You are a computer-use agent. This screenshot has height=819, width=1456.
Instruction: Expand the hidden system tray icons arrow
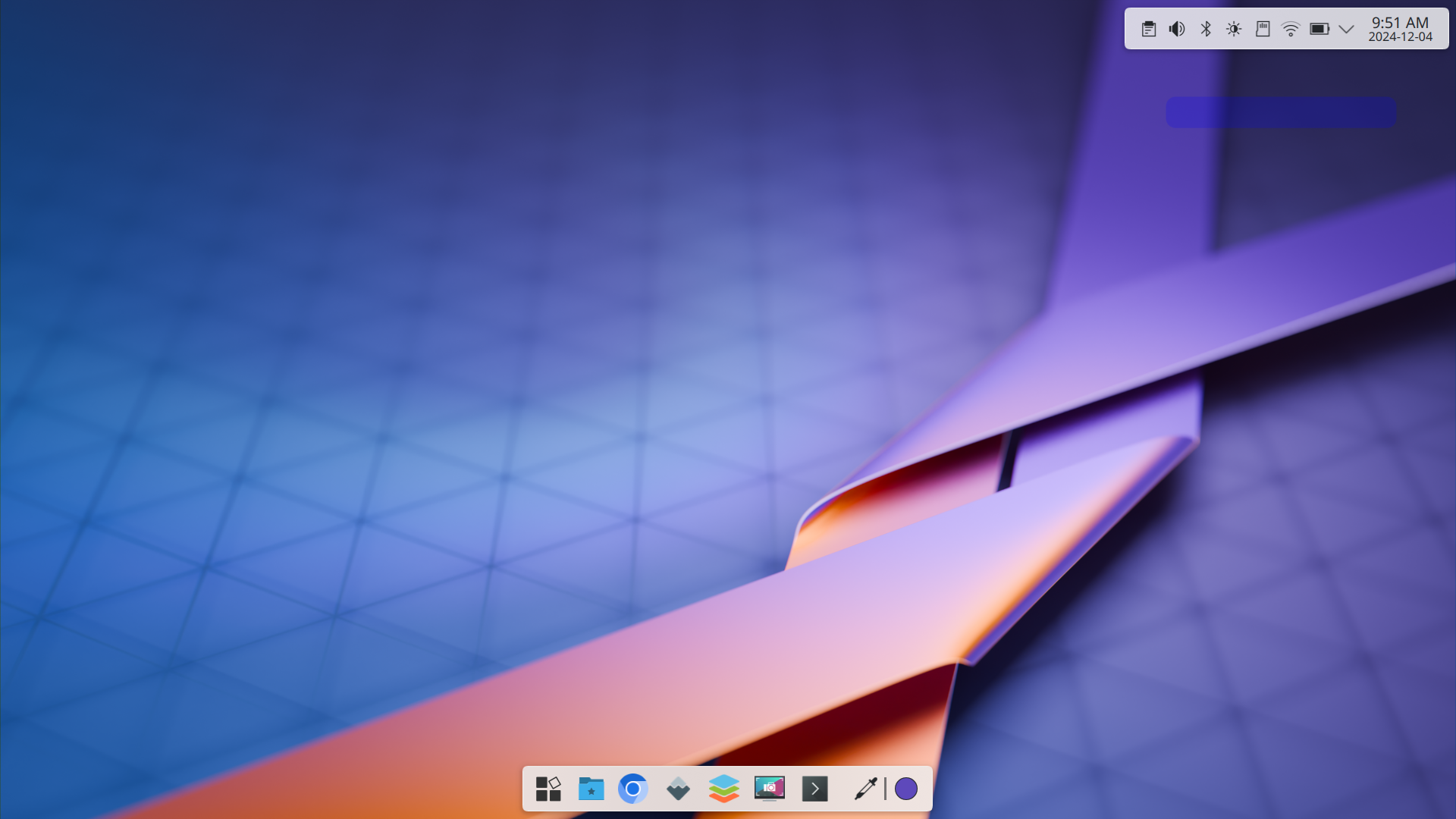1346,29
